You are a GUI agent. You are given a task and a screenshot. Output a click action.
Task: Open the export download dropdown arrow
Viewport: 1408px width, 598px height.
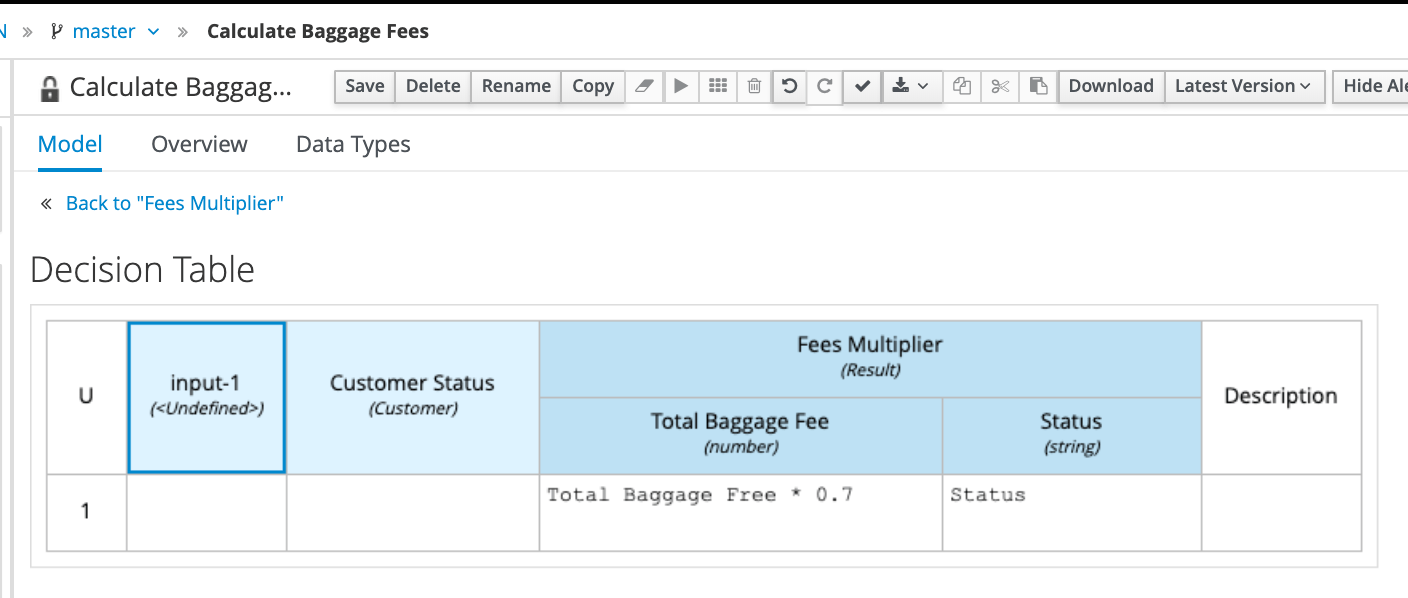click(924, 86)
